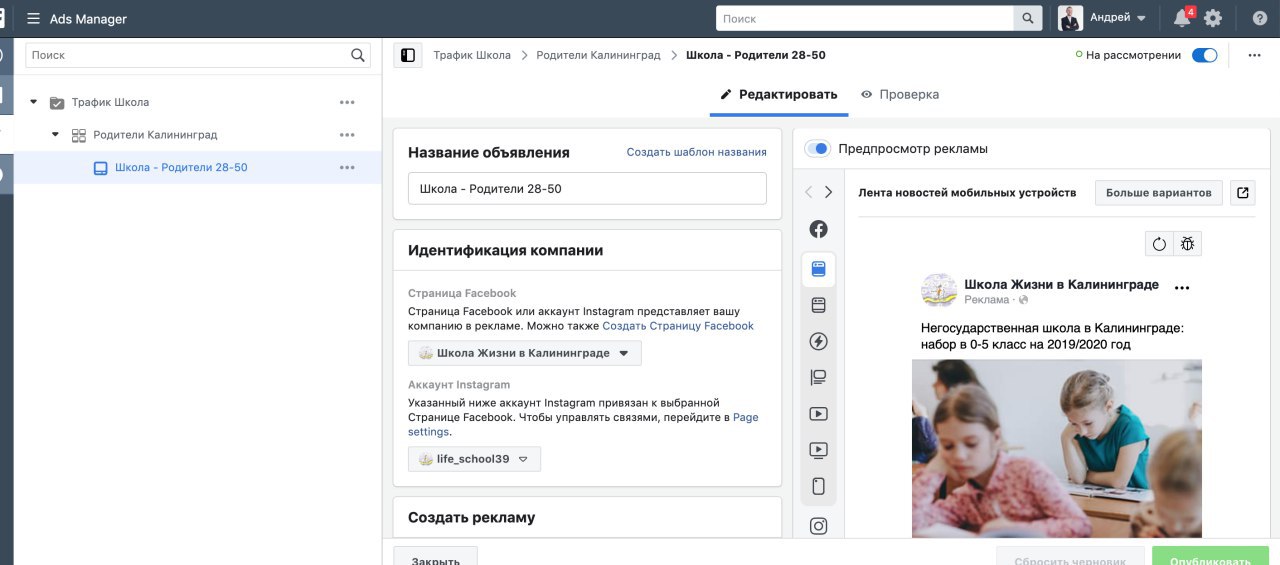Open the three-dot options for Школа - Родители 28-50
Viewport: 1280px width, 565px height.
[347, 168]
